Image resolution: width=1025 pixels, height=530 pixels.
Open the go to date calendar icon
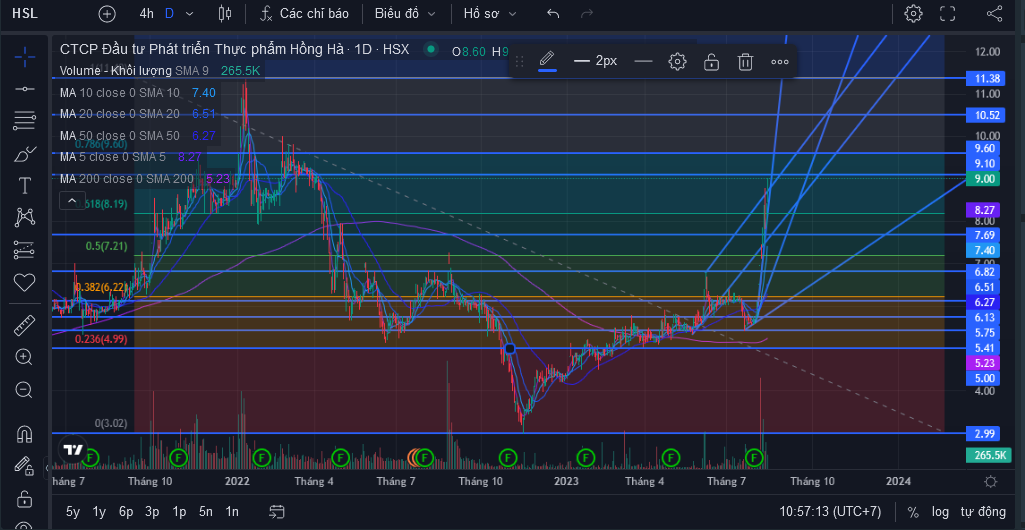(277, 511)
